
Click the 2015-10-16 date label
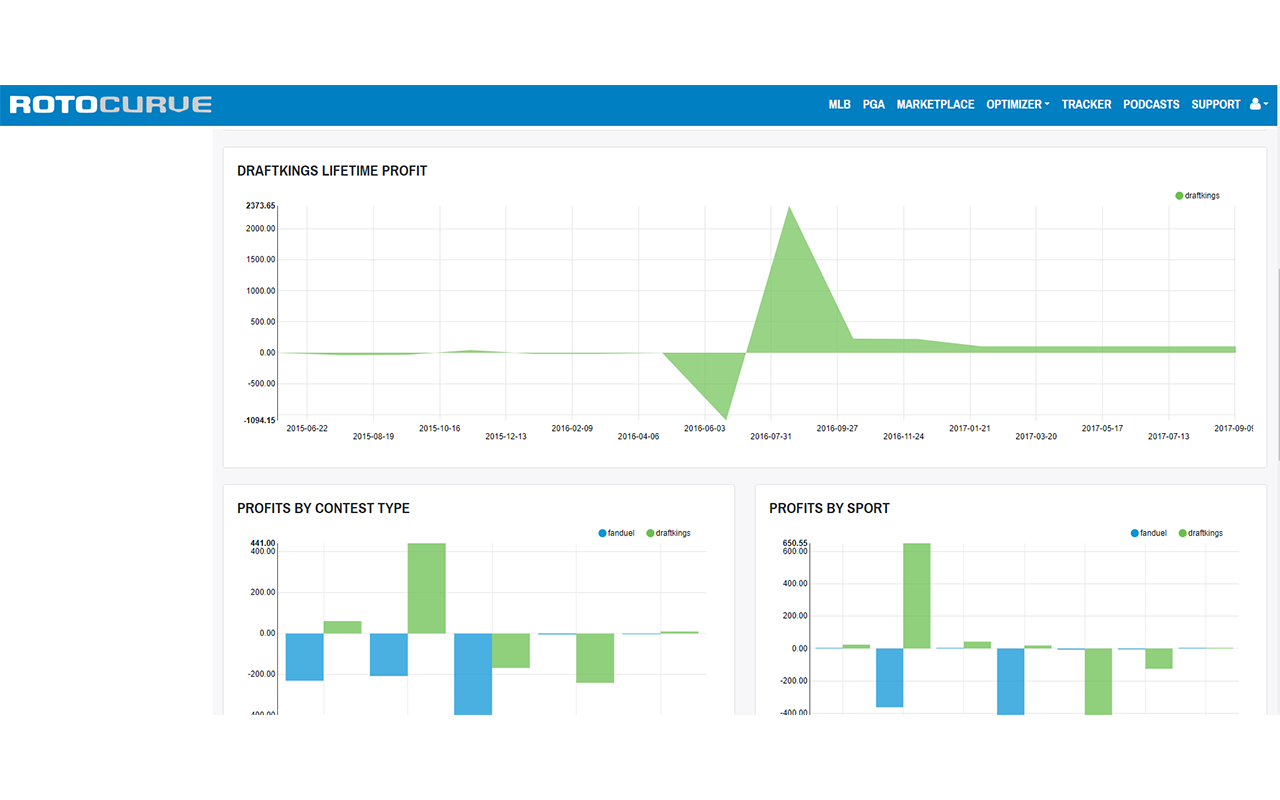pos(439,428)
